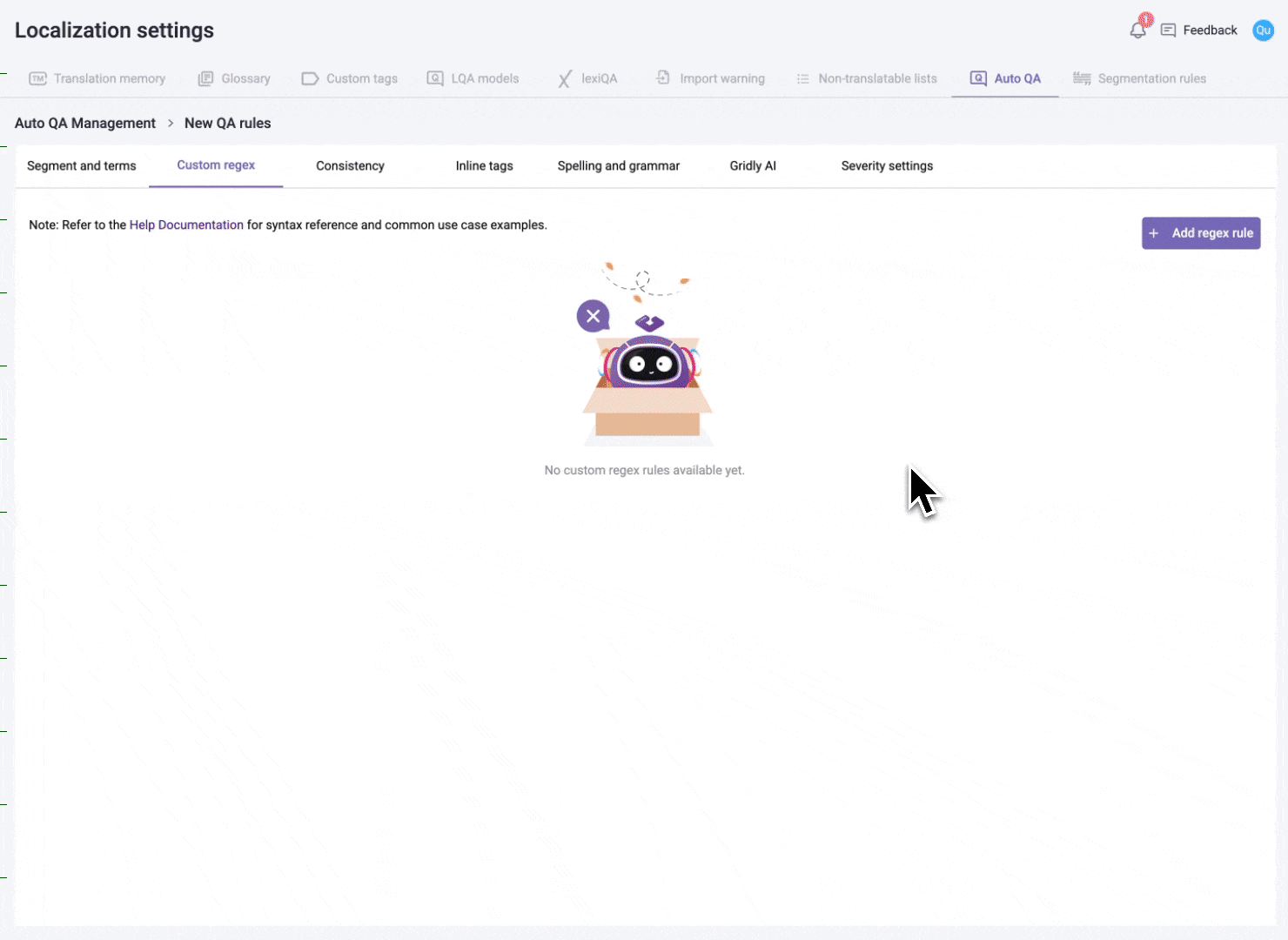Click the Glossary book icon
The width and height of the screenshot is (1288, 940).
coord(205,78)
